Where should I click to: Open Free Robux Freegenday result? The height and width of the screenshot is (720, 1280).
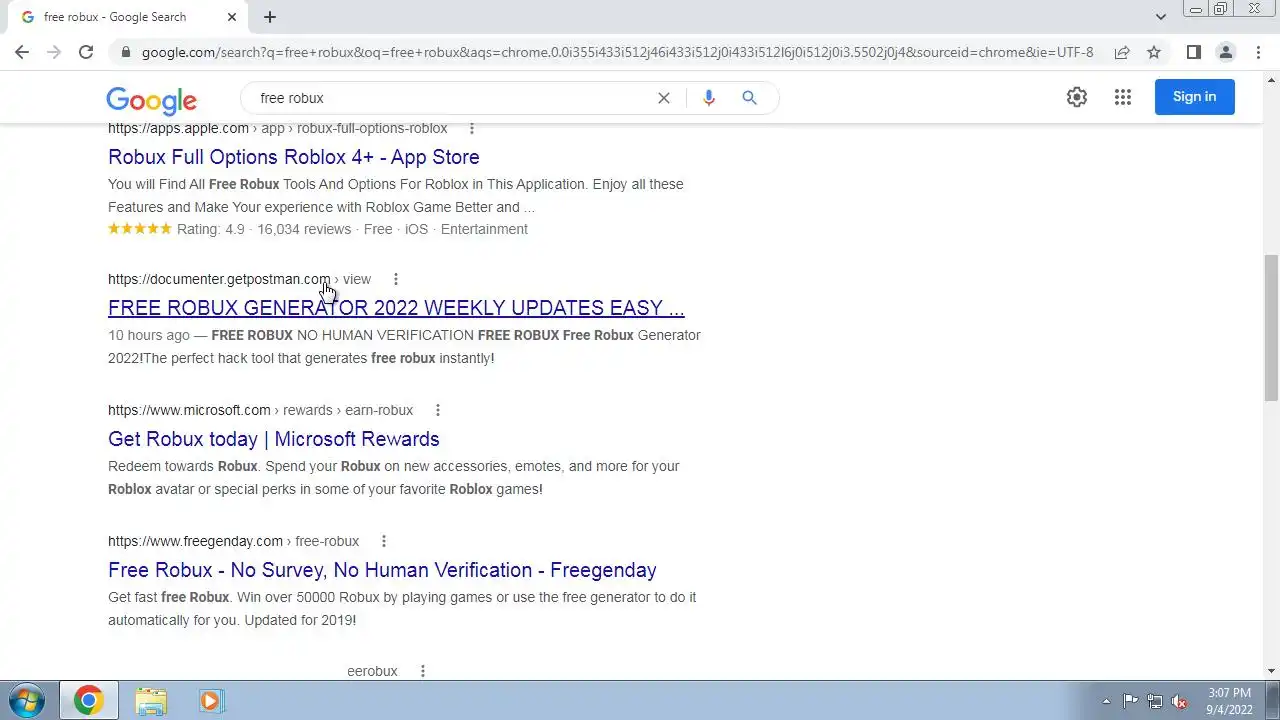pos(382,570)
